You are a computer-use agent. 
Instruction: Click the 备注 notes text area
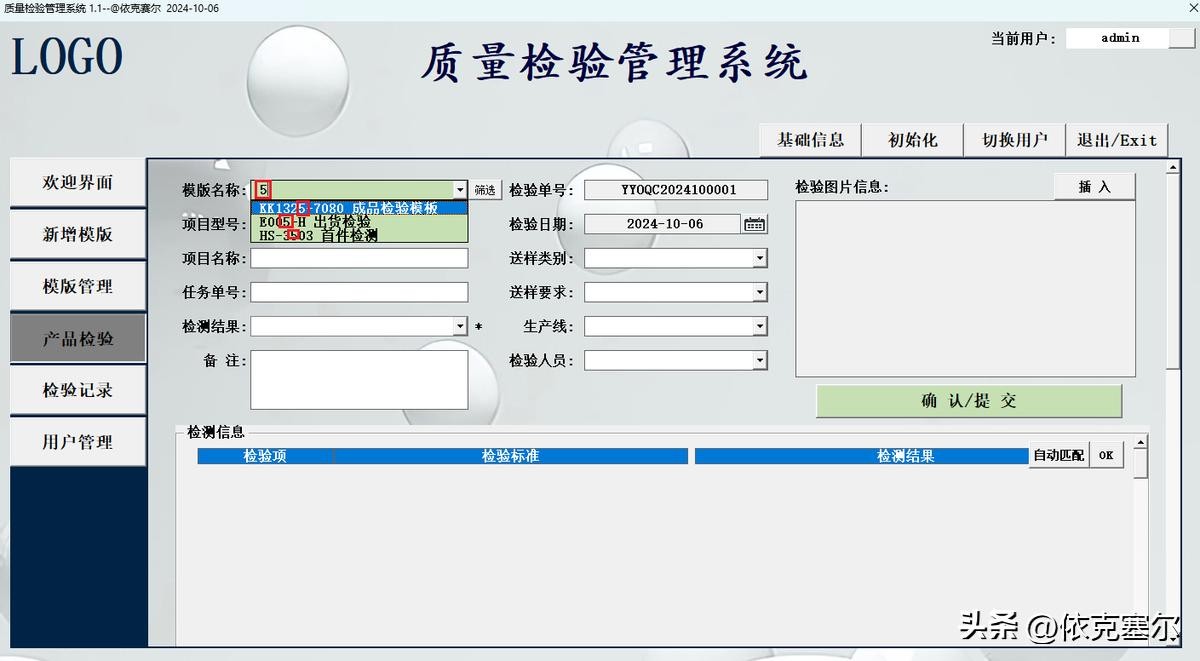[x=359, y=379]
